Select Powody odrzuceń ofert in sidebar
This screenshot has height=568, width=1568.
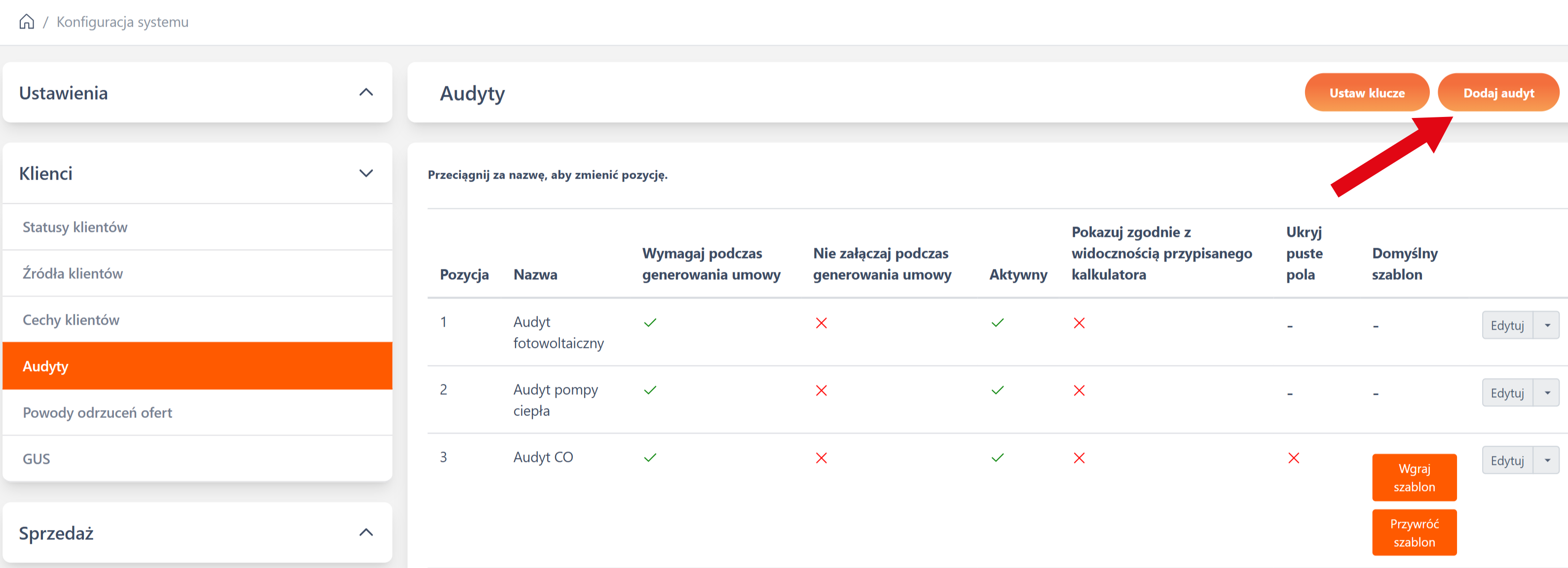[97, 413]
